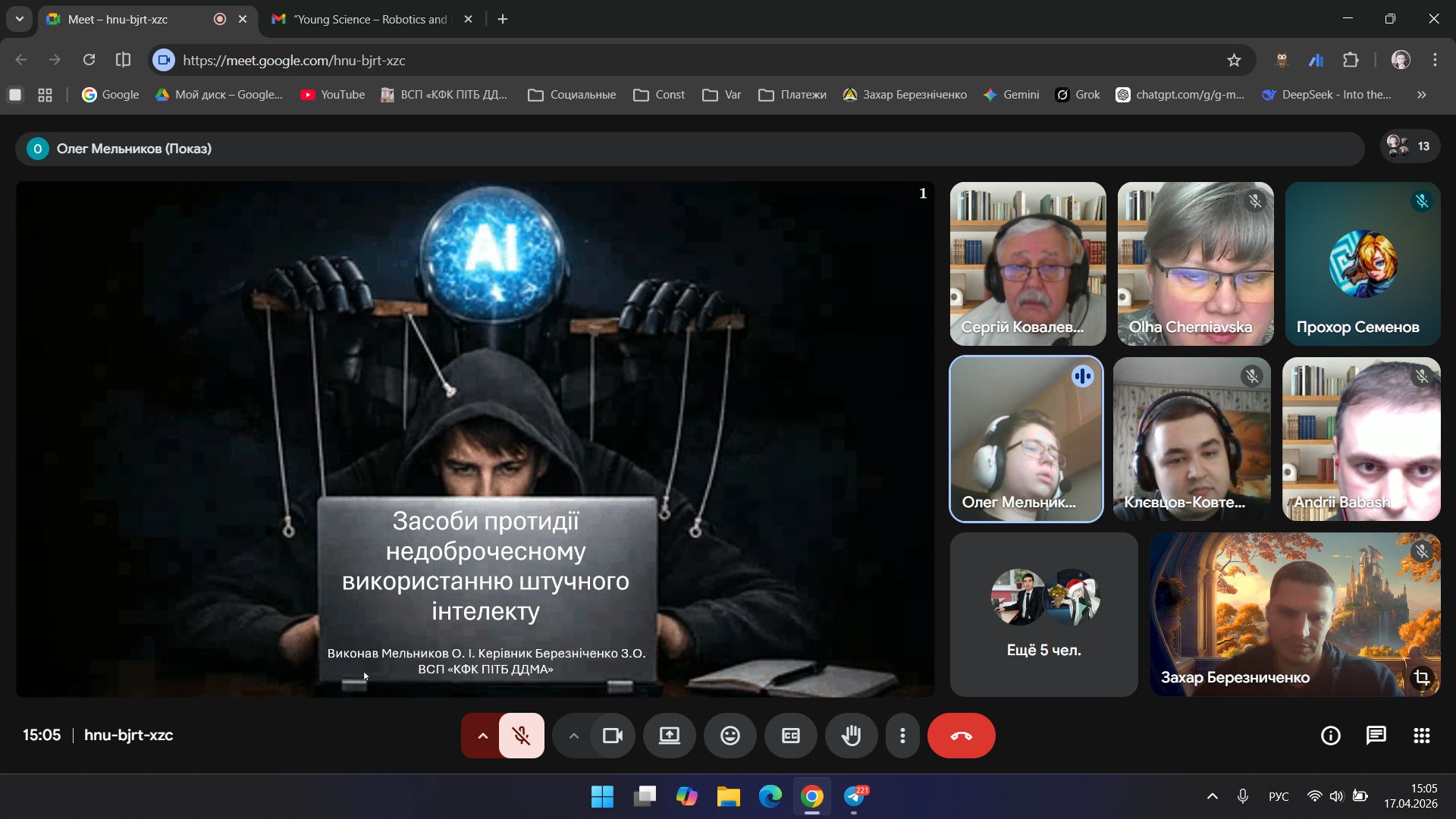Click the Ещё 5 чел. tile

click(1043, 614)
